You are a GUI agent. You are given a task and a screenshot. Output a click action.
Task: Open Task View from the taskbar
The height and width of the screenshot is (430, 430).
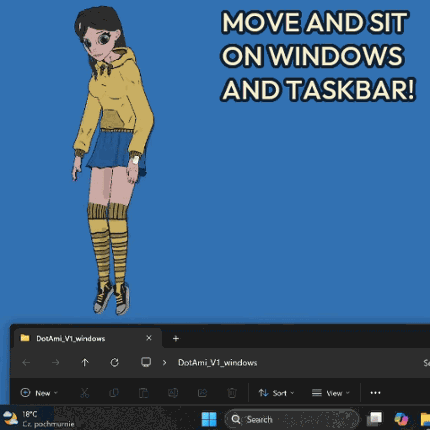(374, 419)
